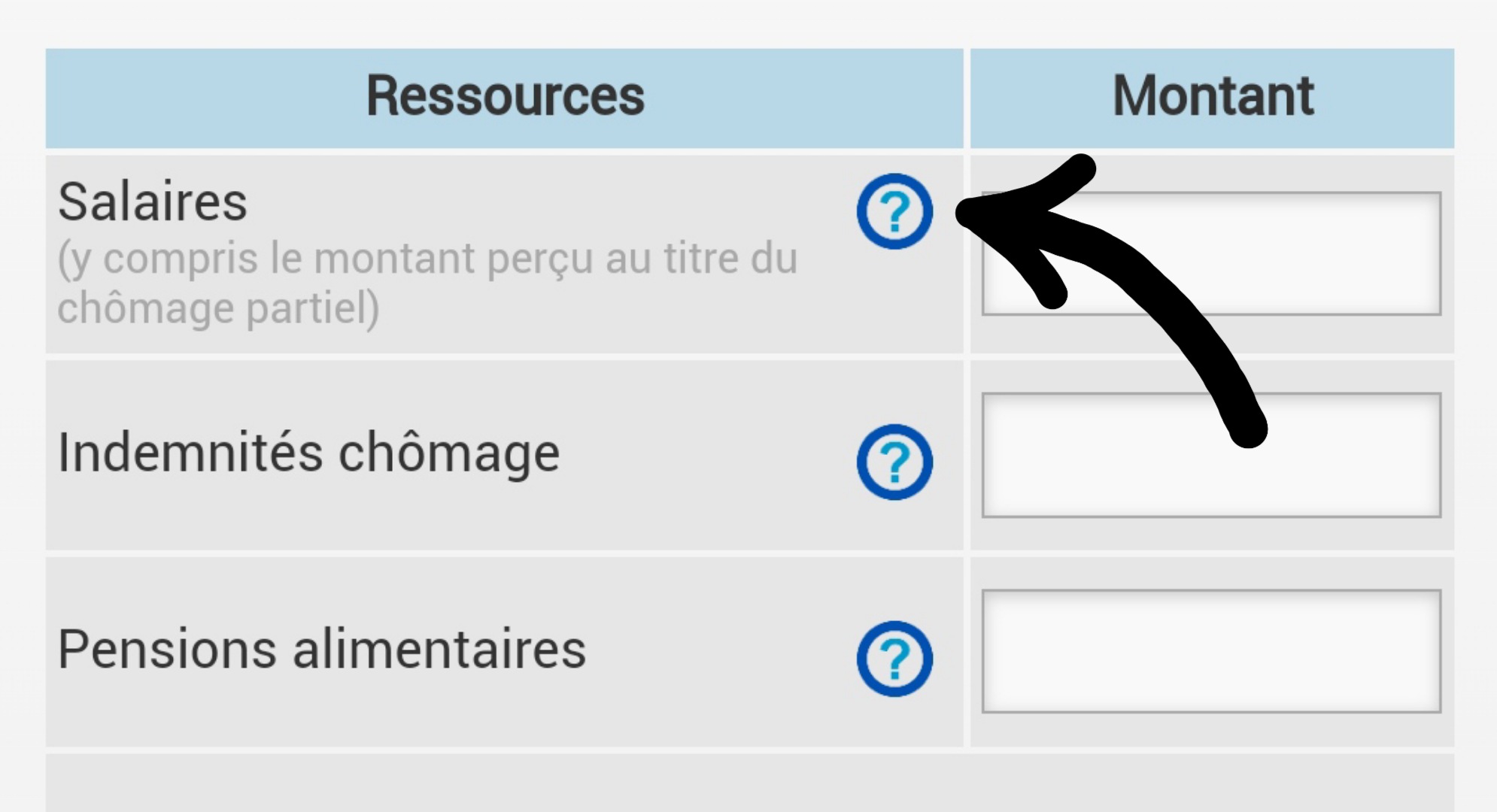Click the Pensions alimentaires label text
Screen dimensions: 1497x812
pos(322,650)
